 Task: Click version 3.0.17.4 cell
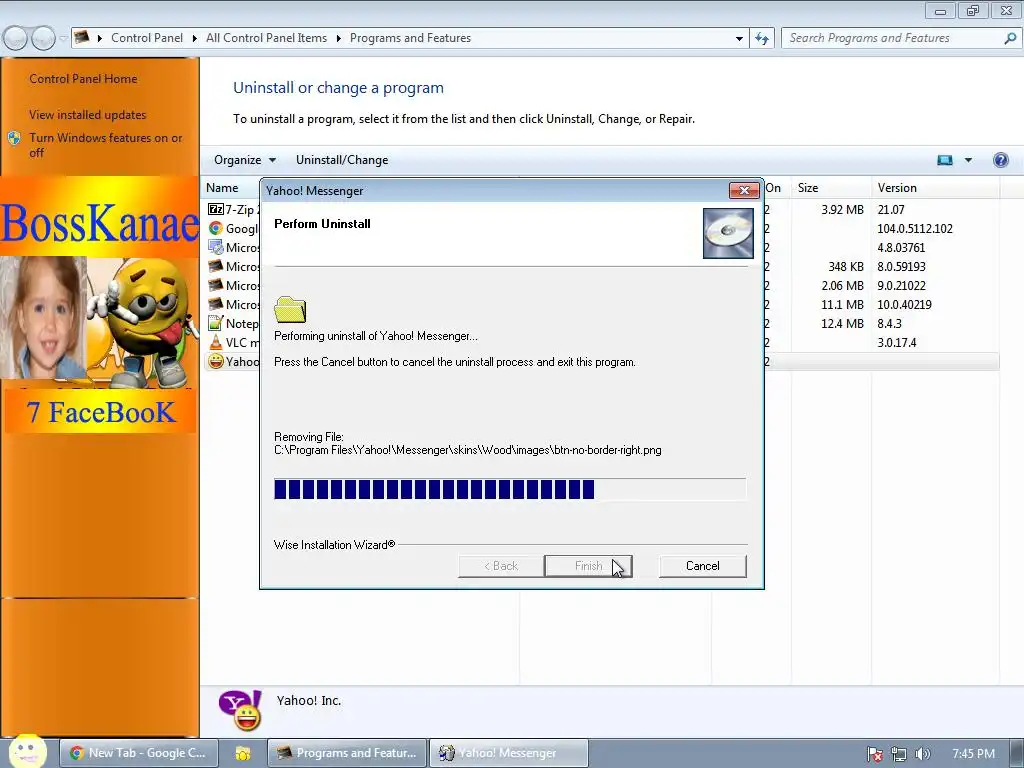pos(896,342)
